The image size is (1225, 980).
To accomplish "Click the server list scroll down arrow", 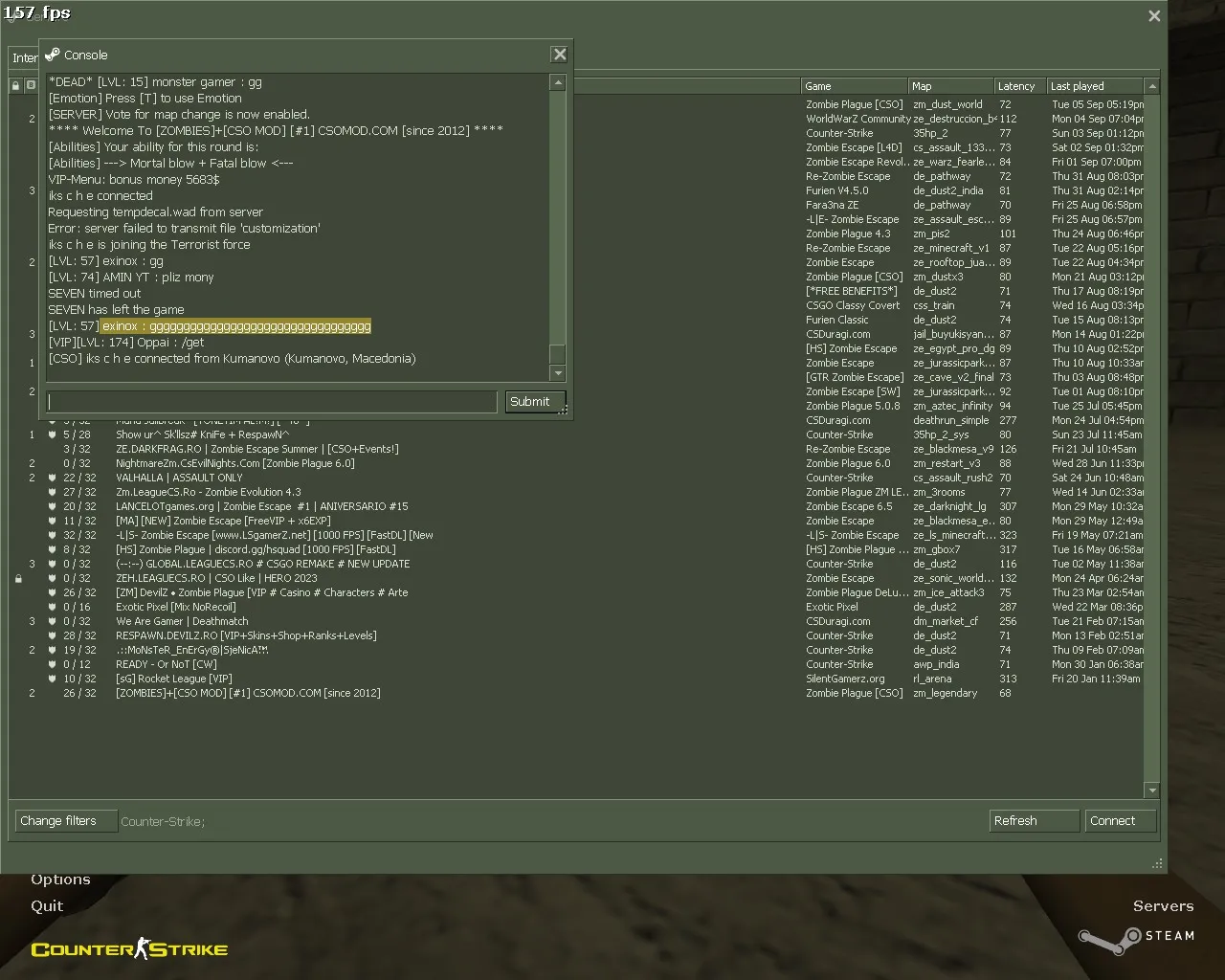I will 1151,791.
